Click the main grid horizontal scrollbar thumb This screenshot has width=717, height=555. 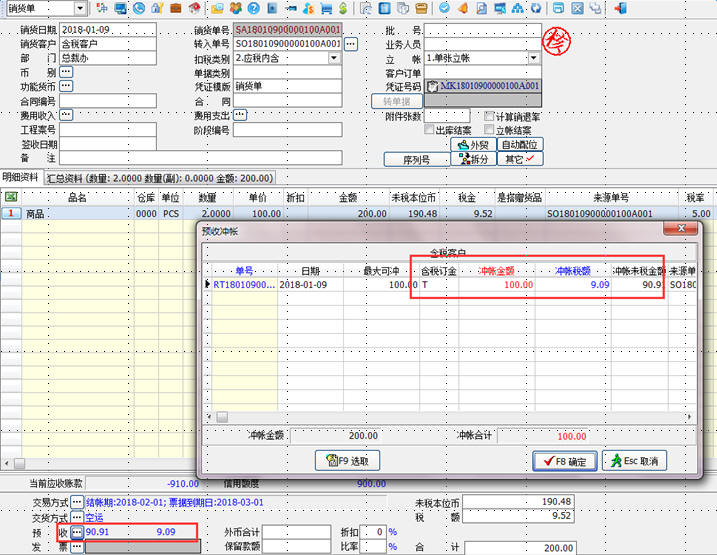tap(19, 464)
